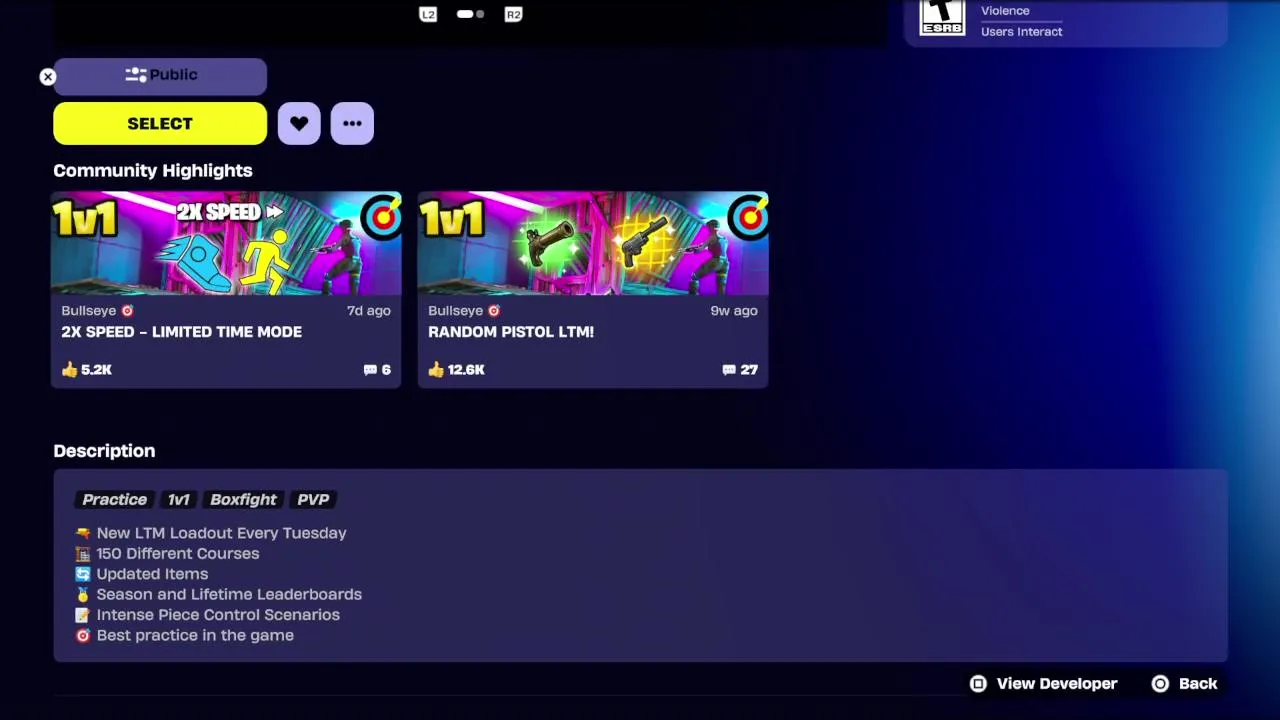The height and width of the screenshot is (720, 1280).
Task: Select the Boxfight tag
Action: tap(243, 500)
